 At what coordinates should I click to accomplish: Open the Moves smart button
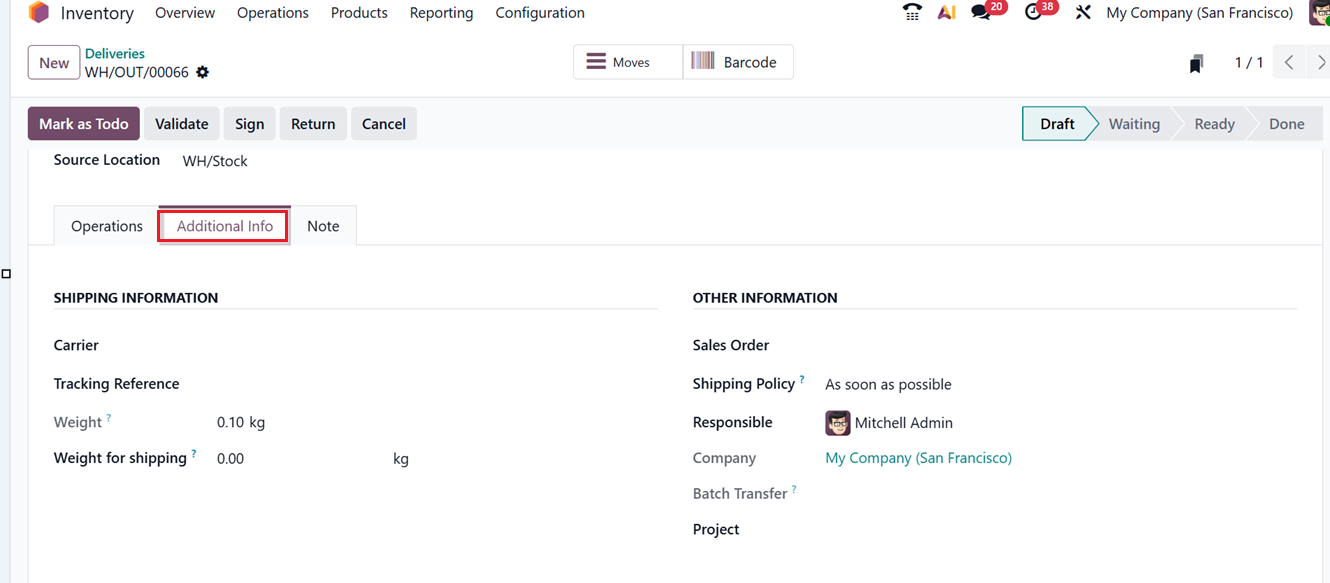(627, 61)
